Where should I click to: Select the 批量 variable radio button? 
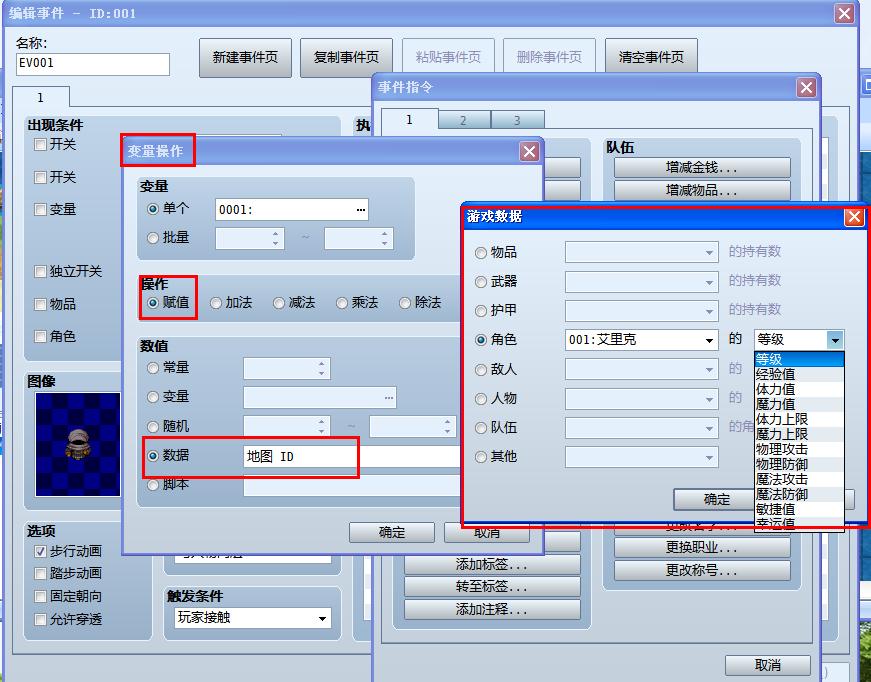[153, 238]
